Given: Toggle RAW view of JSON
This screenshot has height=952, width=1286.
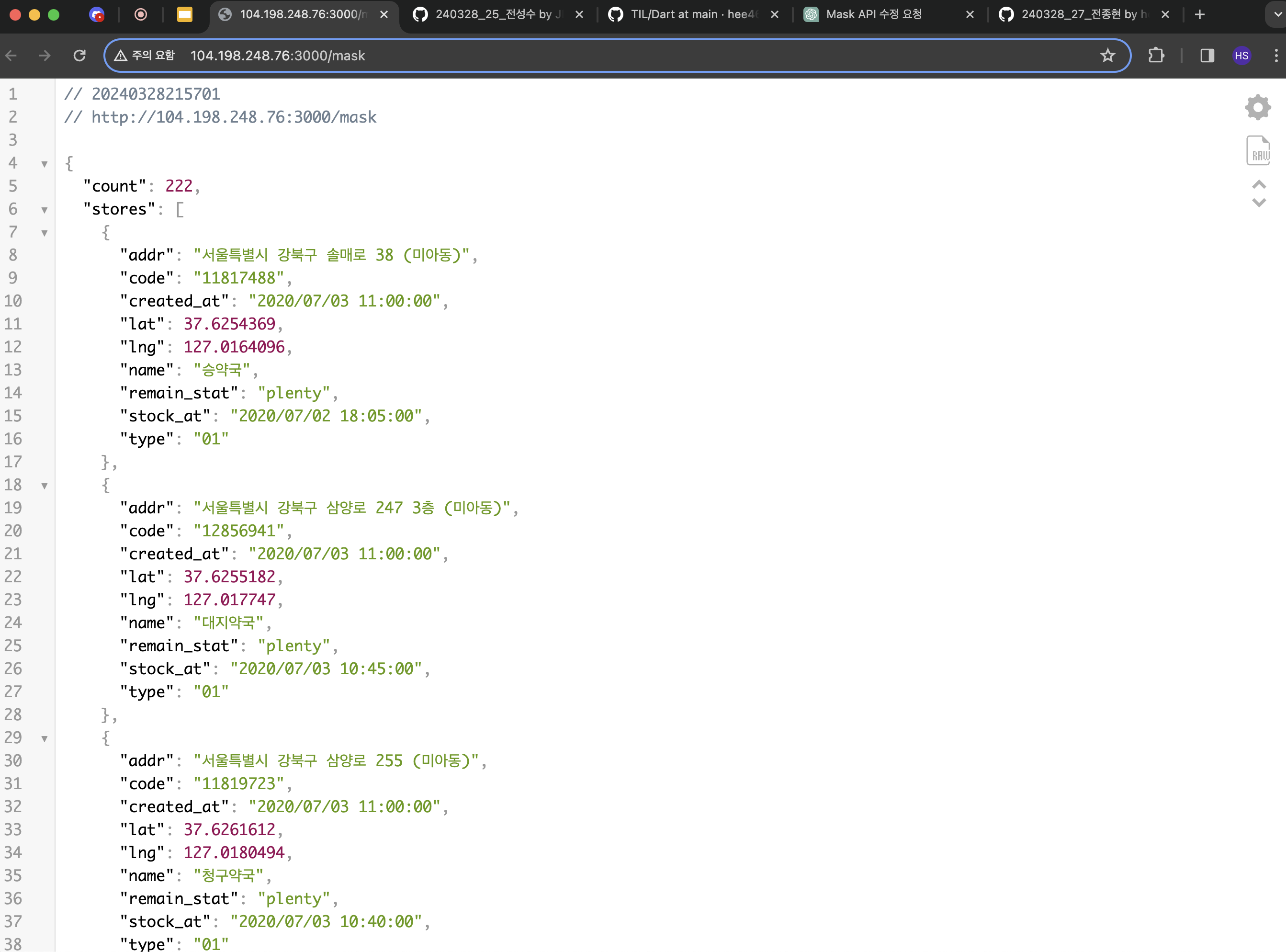Looking at the screenshot, I should click(x=1258, y=150).
